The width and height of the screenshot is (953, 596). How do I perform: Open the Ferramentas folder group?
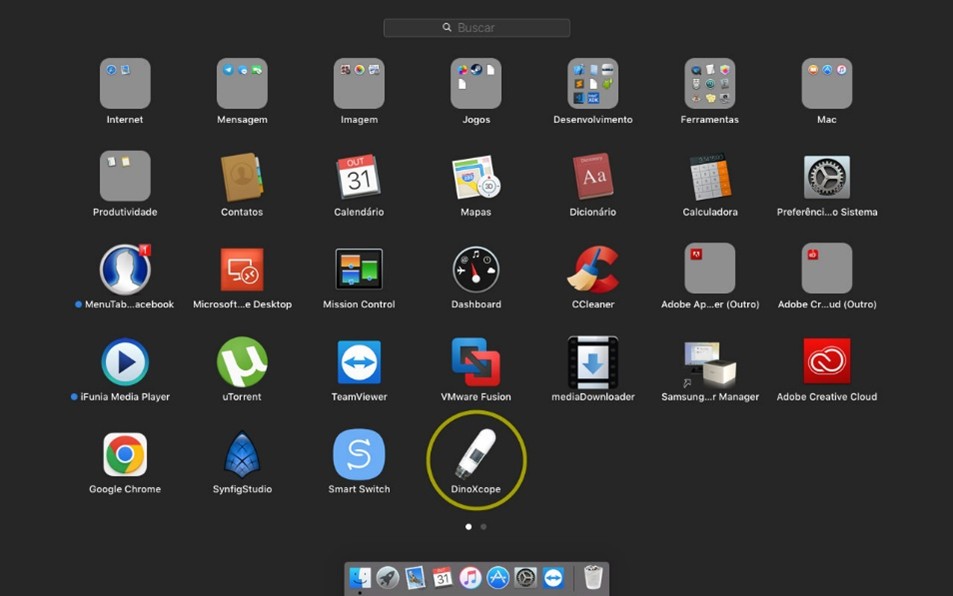click(x=710, y=84)
